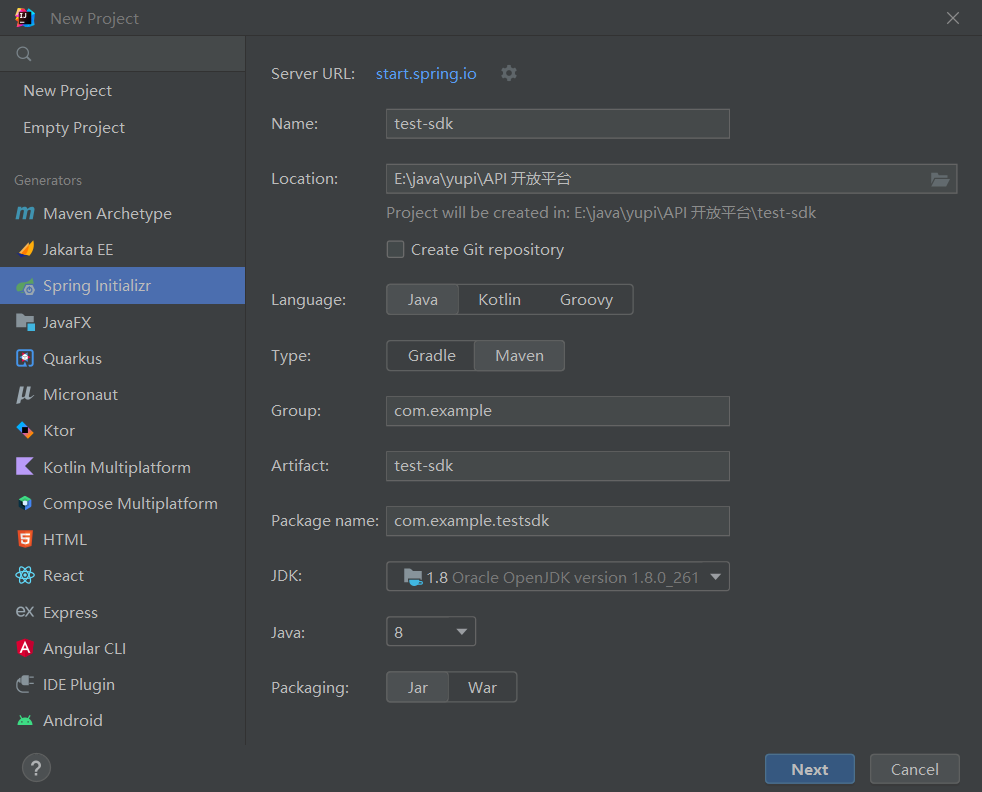Click the Next button
The width and height of the screenshot is (982, 792).
tap(809, 769)
